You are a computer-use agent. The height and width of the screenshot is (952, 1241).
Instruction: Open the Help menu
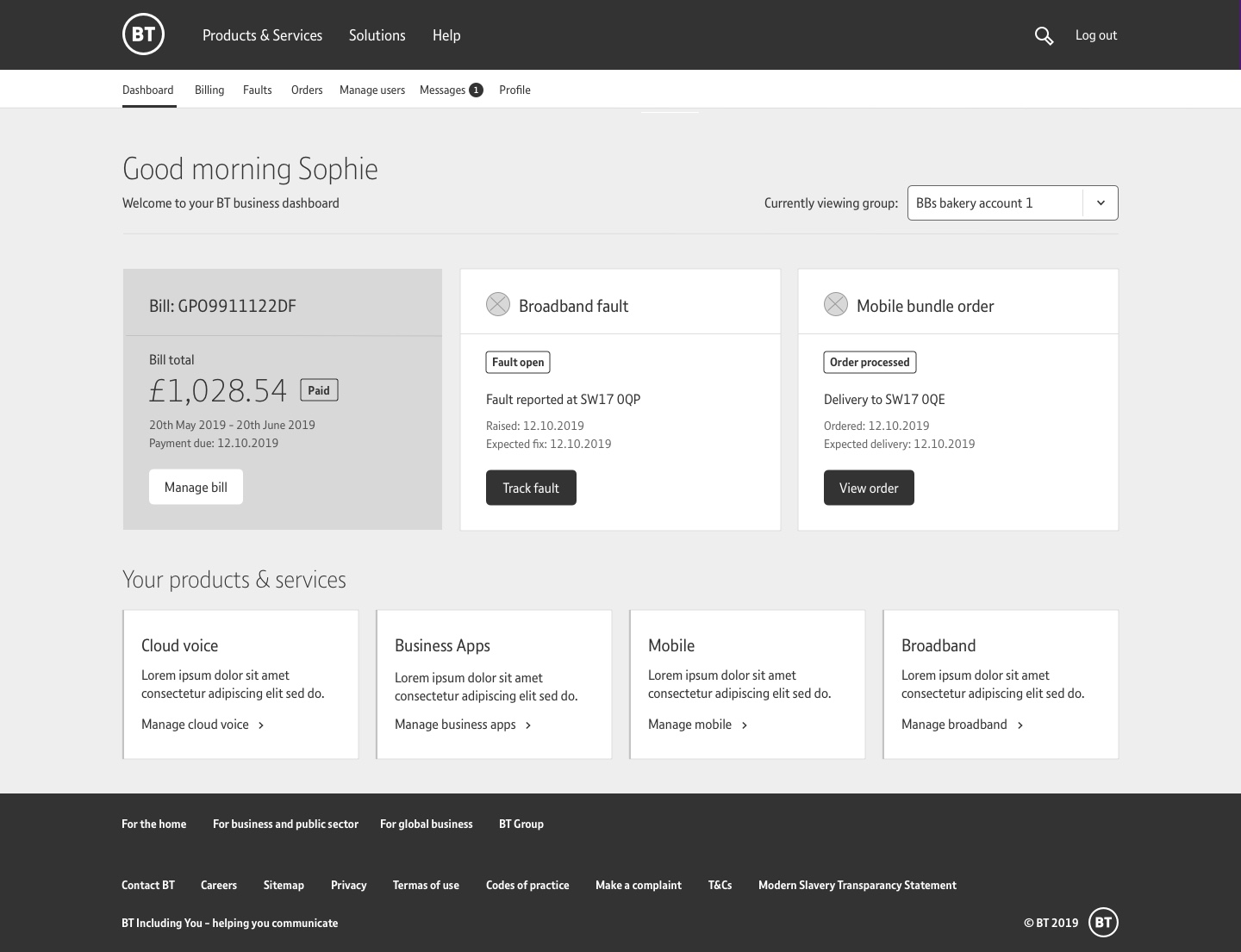446,35
